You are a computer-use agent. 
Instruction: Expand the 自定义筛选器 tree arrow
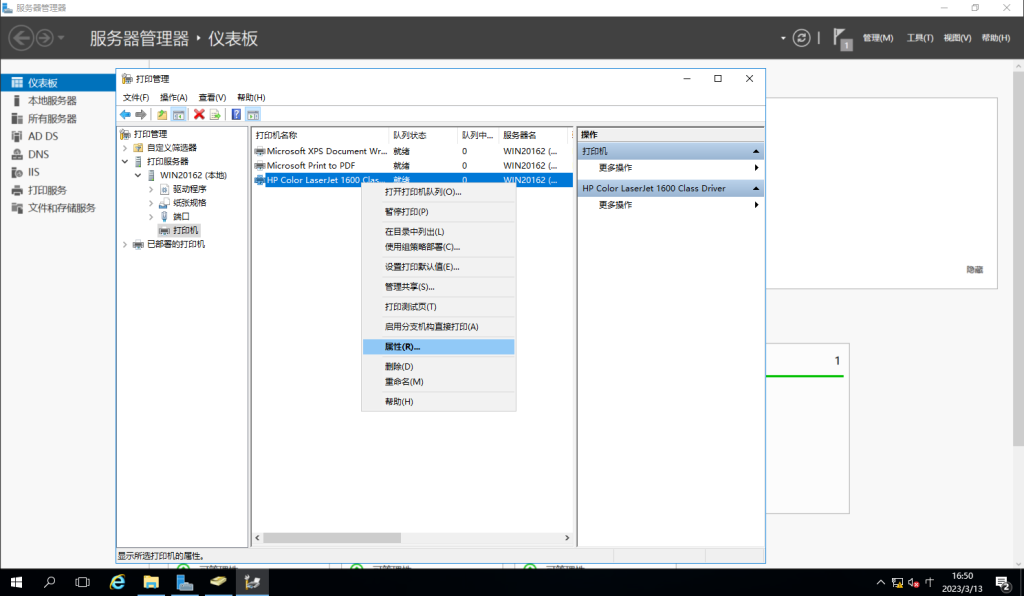(x=125, y=148)
